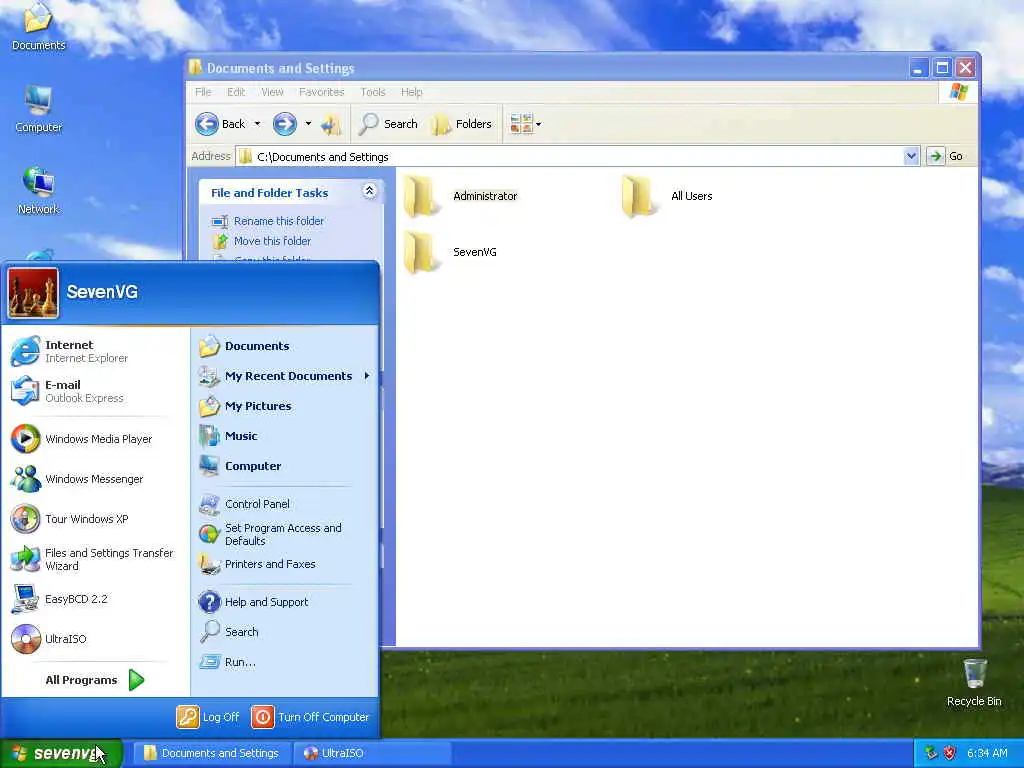Image resolution: width=1024 pixels, height=768 pixels.
Task: Open the Tools menu
Action: click(x=373, y=92)
